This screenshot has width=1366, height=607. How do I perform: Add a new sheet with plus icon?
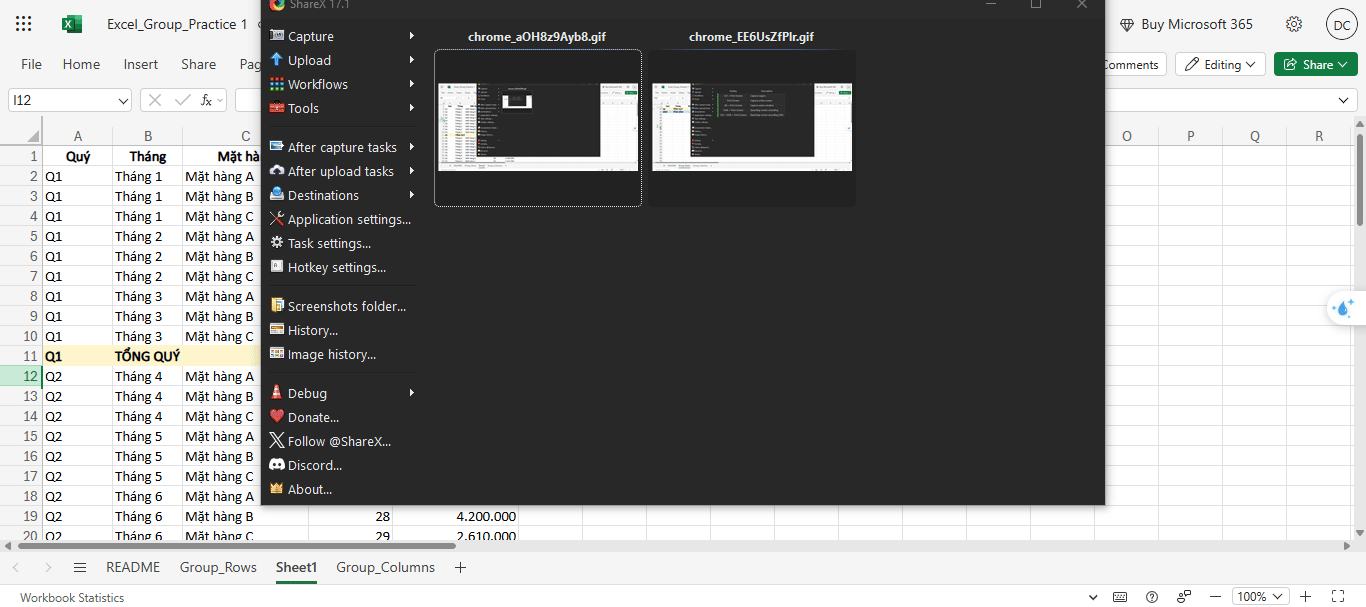pos(460,567)
